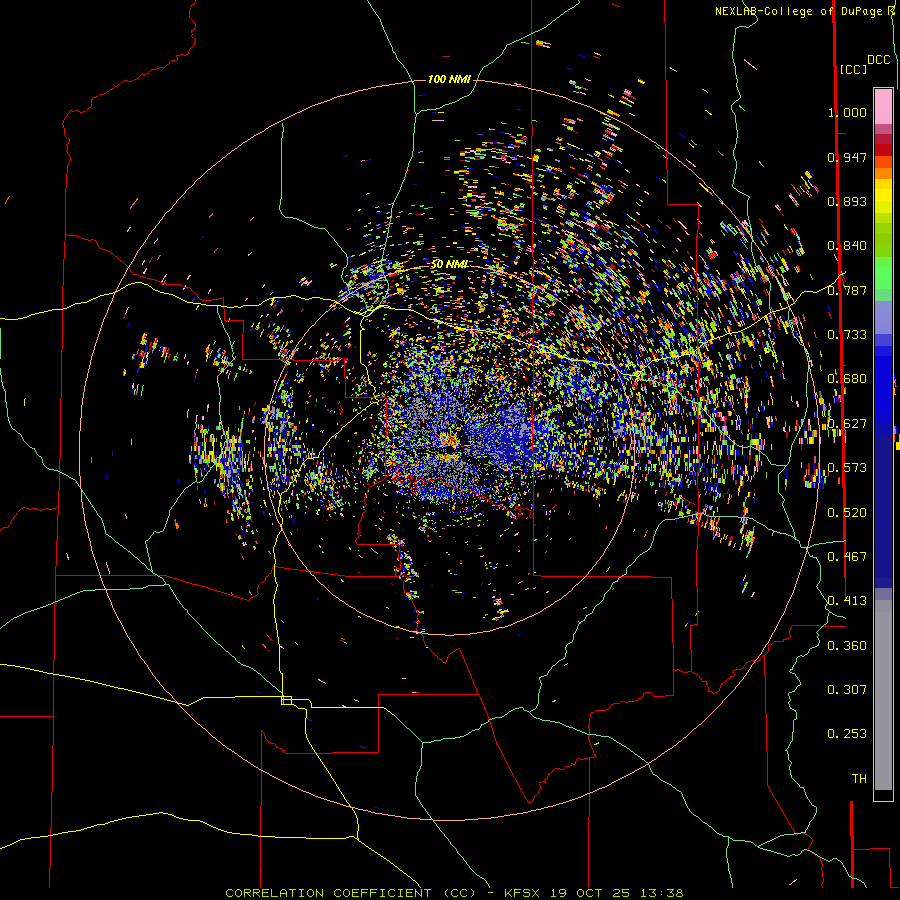Click the 0.627 legend value
This screenshot has height=900, width=900.
pyautogui.click(x=847, y=424)
